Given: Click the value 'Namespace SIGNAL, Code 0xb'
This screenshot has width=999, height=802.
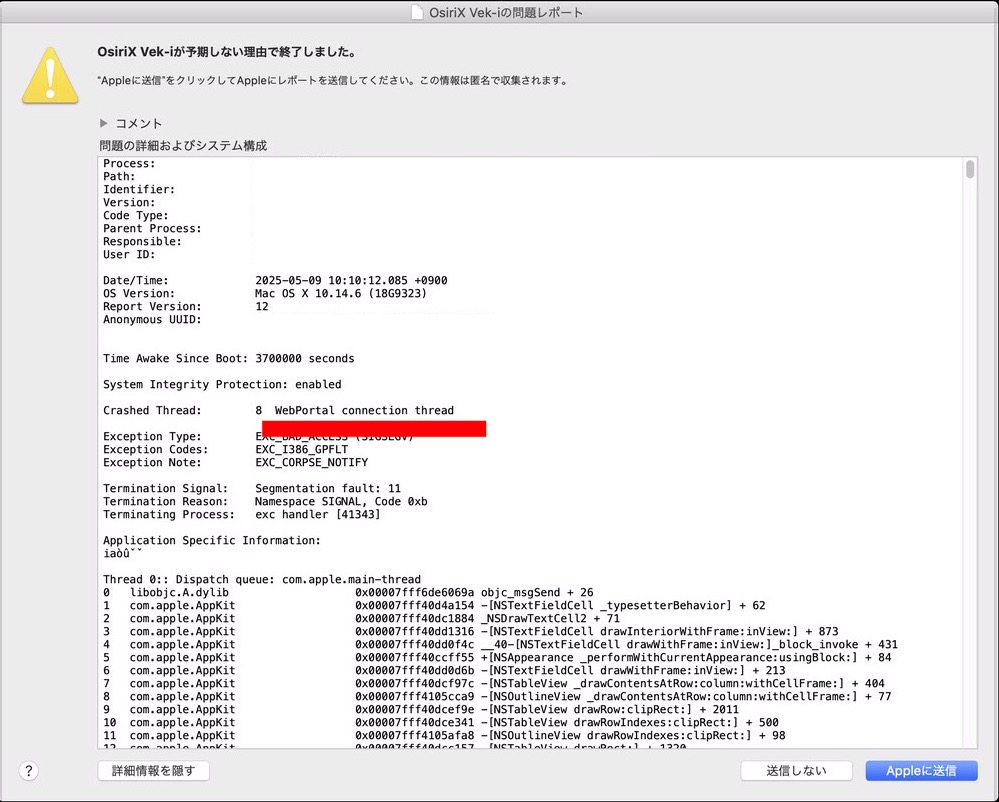Looking at the screenshot, I should 341,501.
